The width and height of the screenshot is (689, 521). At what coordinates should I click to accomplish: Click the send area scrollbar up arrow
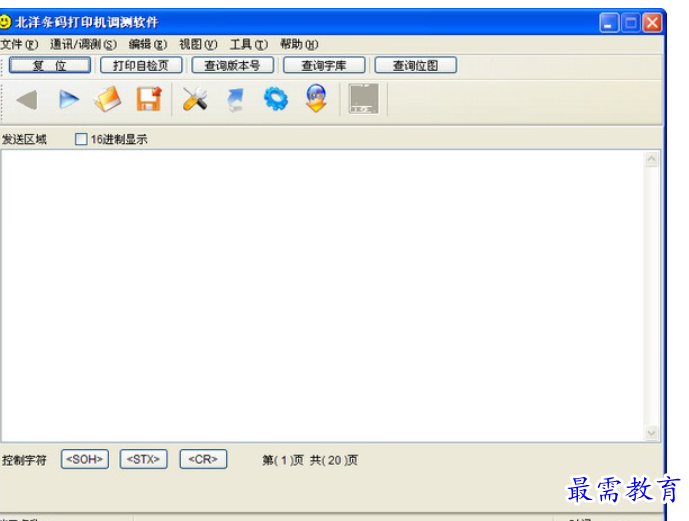pyautogui.click(x=652, y=159)
